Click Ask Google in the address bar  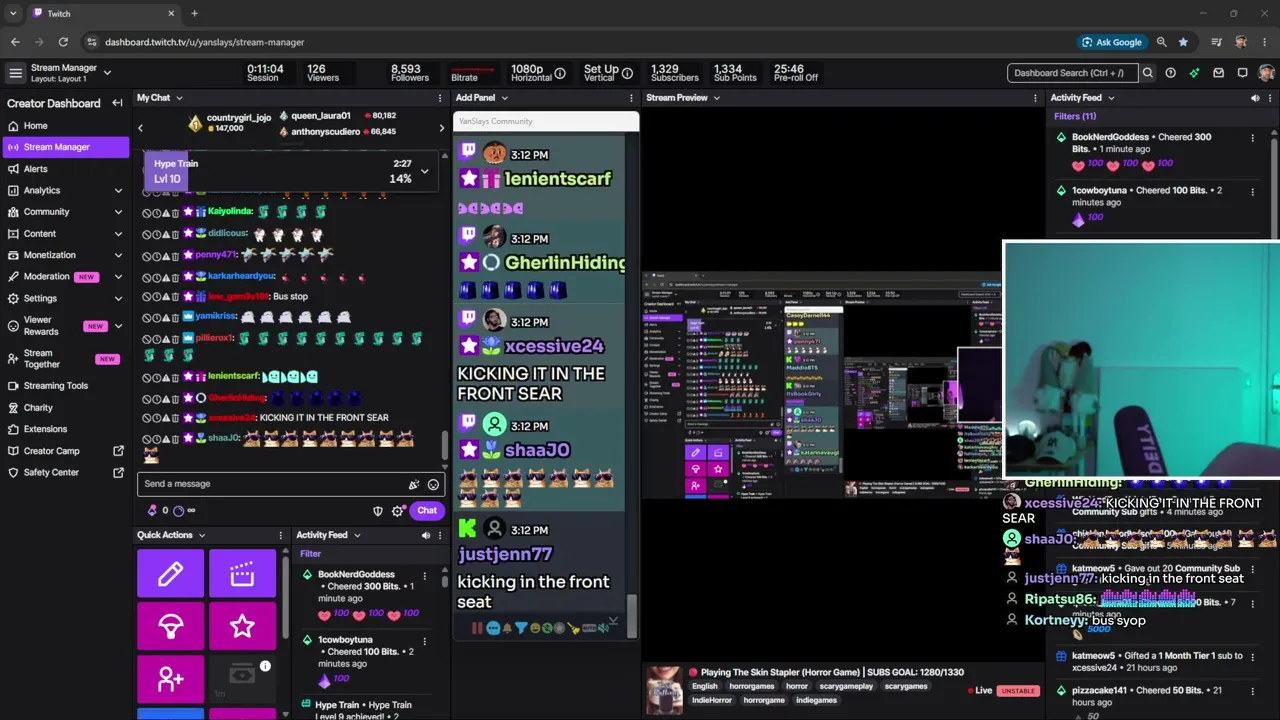click(x=1111, y=42)
